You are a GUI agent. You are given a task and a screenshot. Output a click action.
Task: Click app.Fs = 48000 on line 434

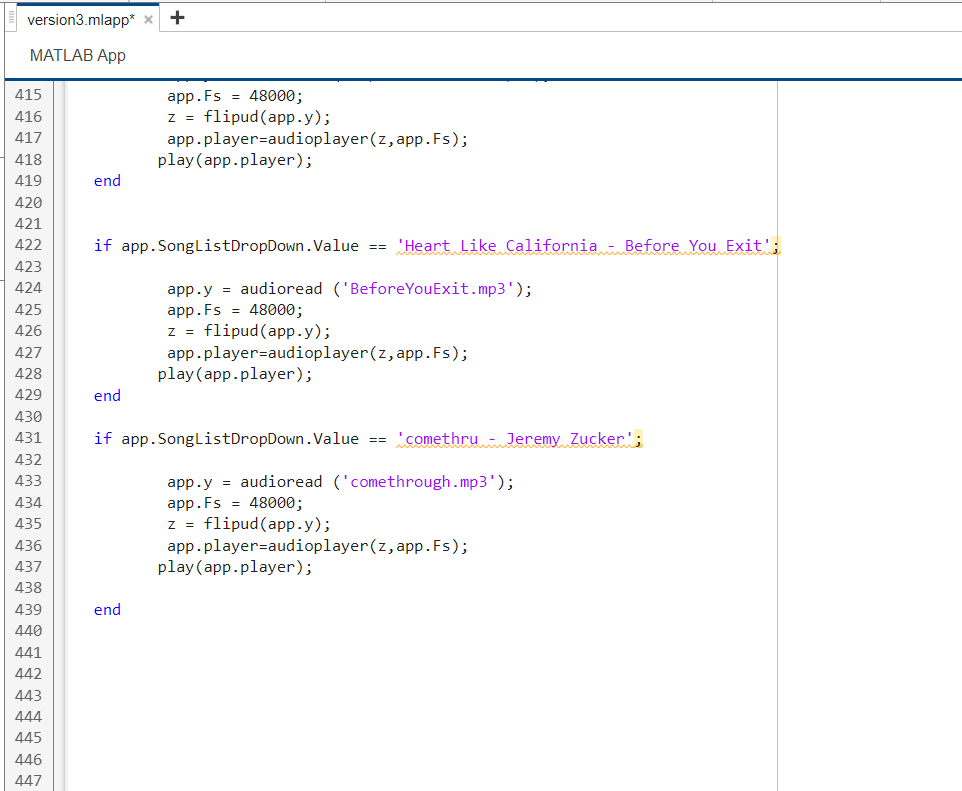(x=235, y=503)
